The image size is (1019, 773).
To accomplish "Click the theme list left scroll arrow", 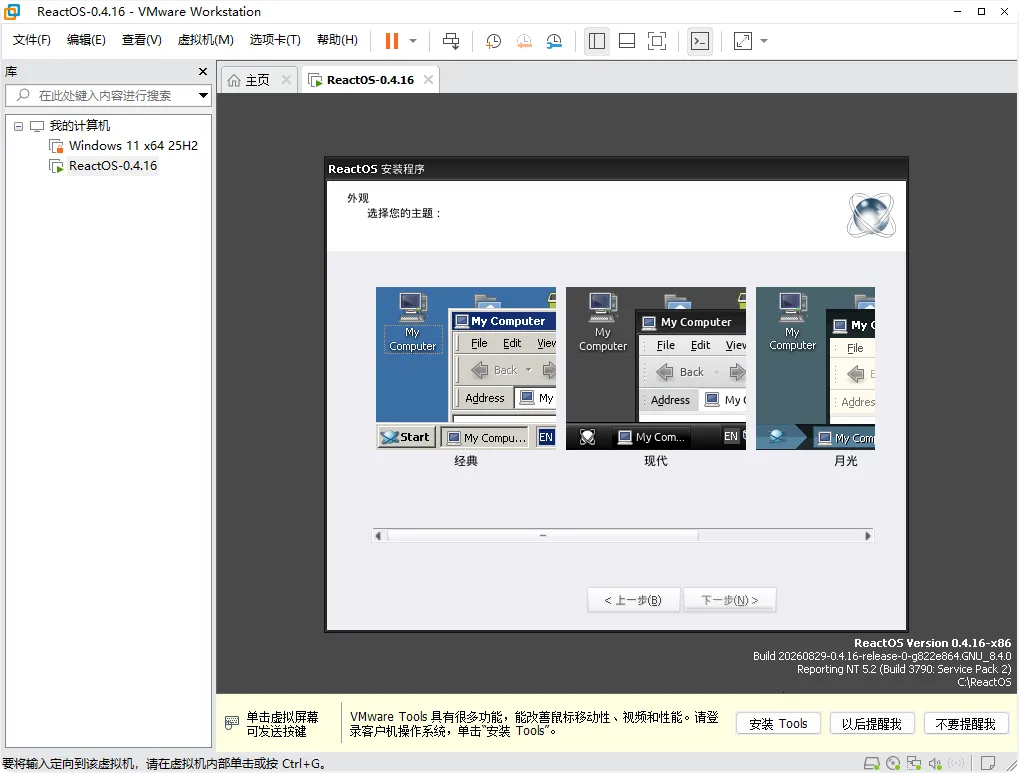I will [x=378, y=536].
